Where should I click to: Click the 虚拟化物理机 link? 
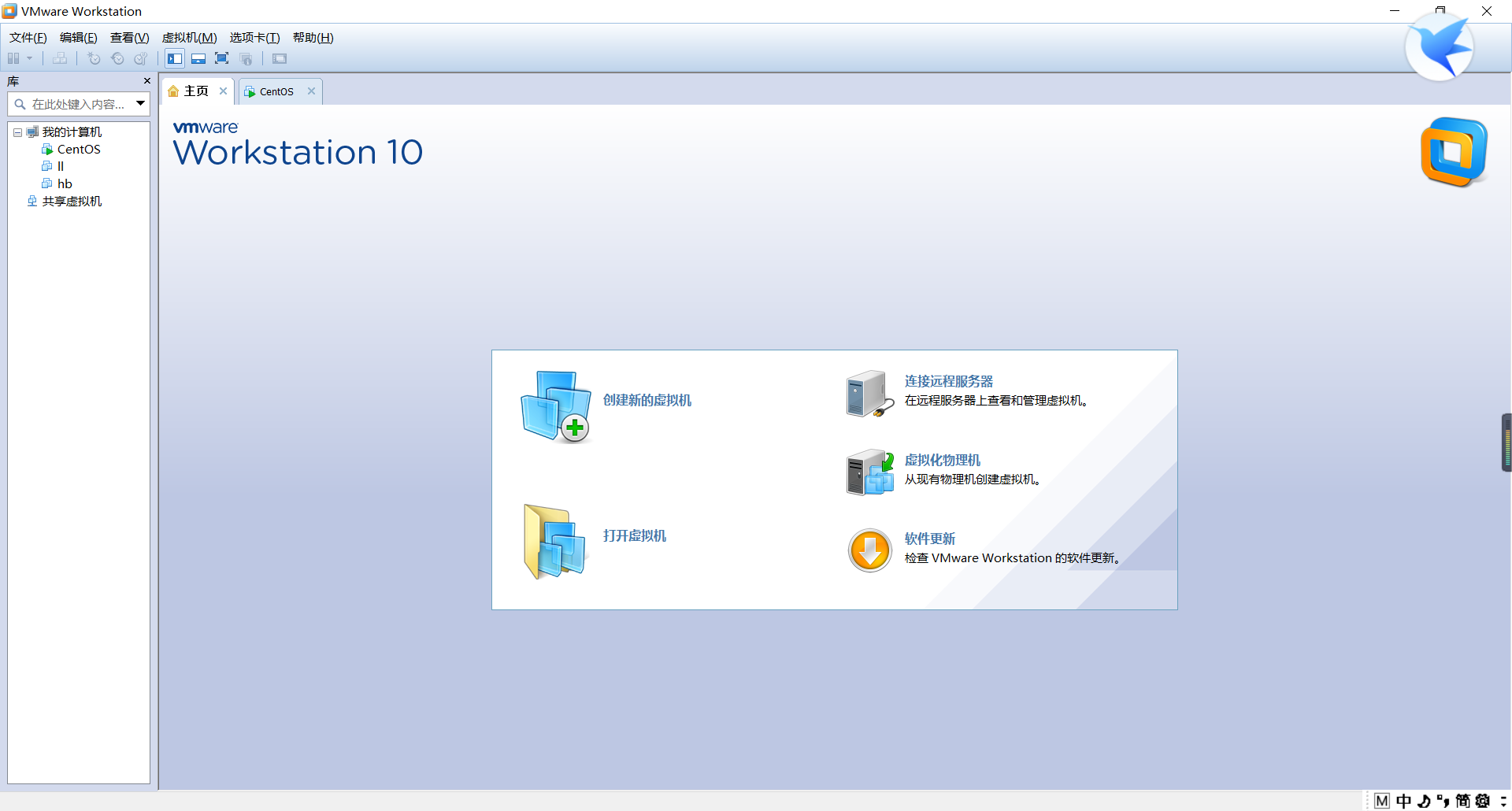click(943, 460)
